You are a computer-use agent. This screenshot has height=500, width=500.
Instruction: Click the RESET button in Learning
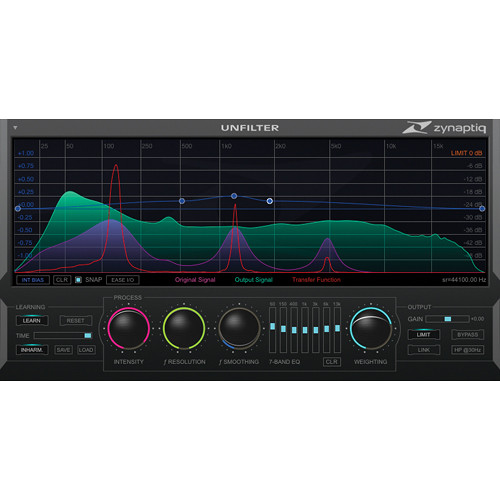pos(76,321)
